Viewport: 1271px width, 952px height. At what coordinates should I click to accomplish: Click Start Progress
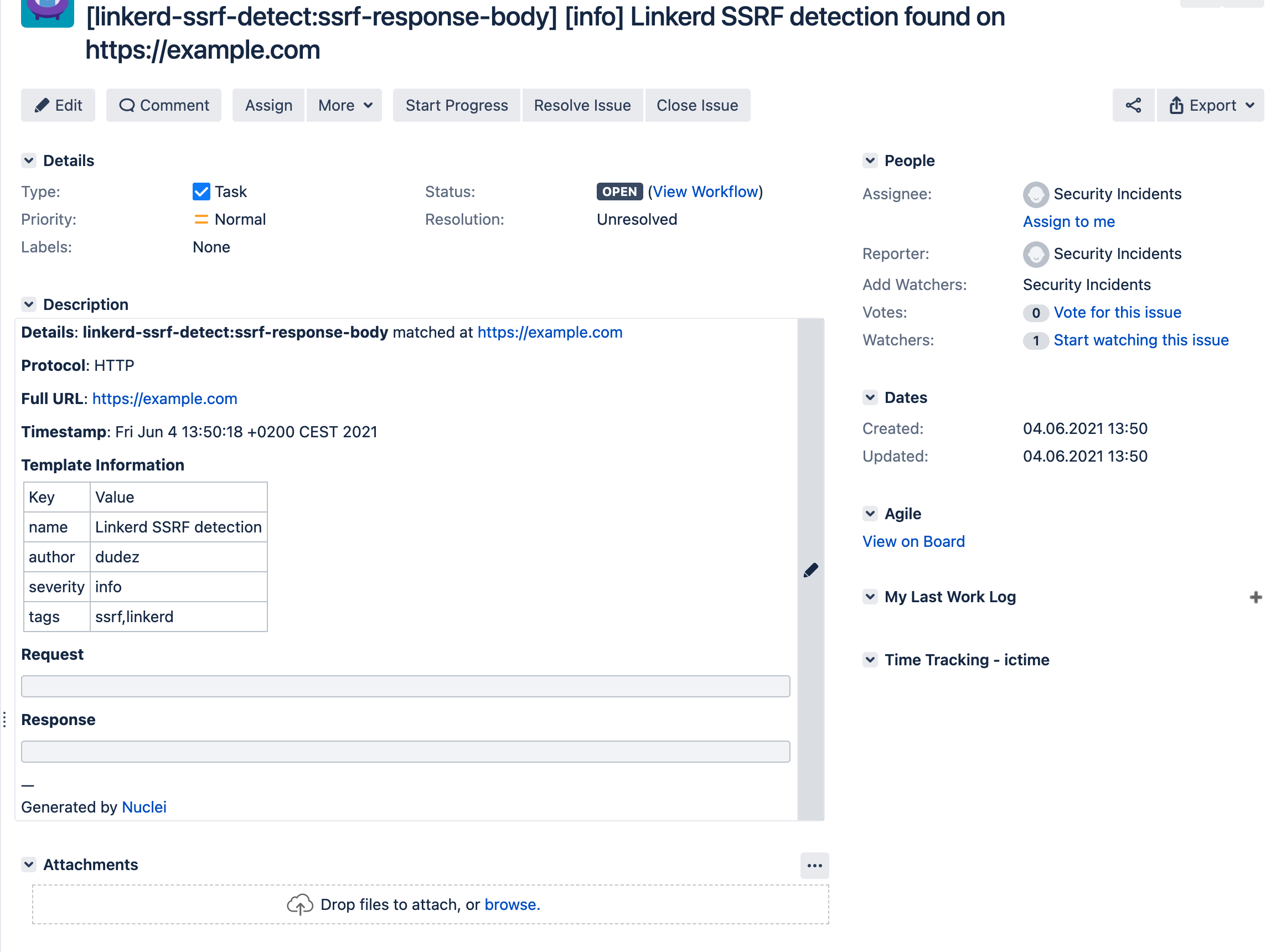tap(456, 105)
